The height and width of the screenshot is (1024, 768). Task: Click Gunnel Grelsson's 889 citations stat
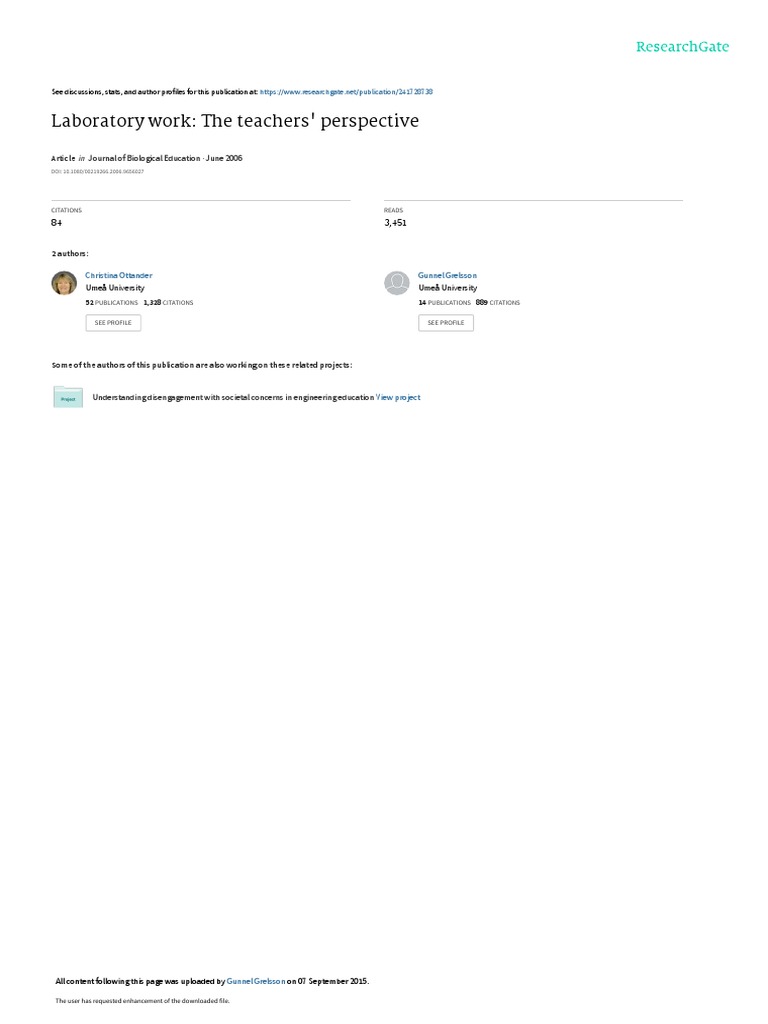tap(498, 303)
